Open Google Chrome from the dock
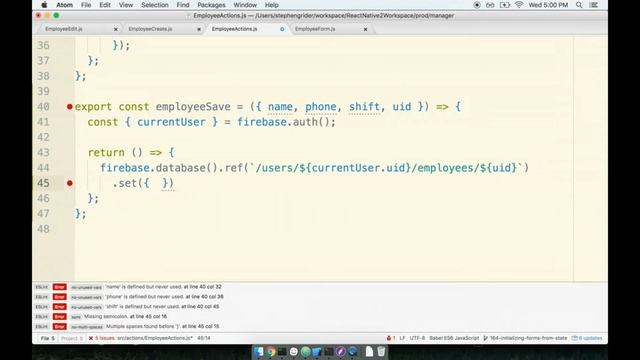 pos(270,351)
